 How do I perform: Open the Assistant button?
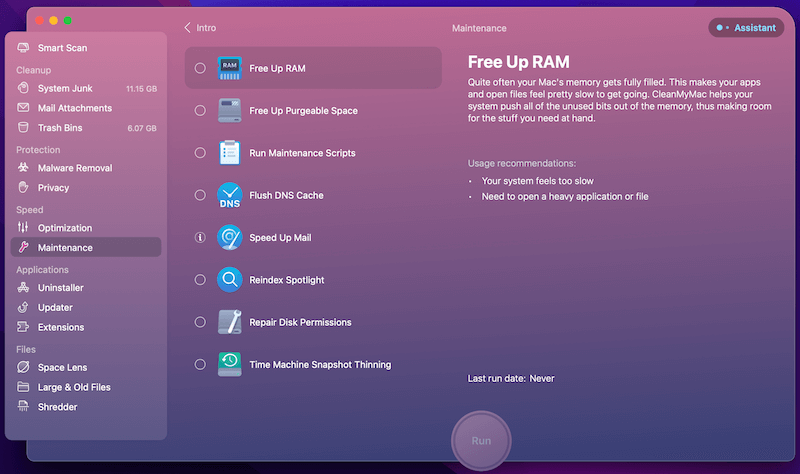pyautogui.click(x=746, y=28)
